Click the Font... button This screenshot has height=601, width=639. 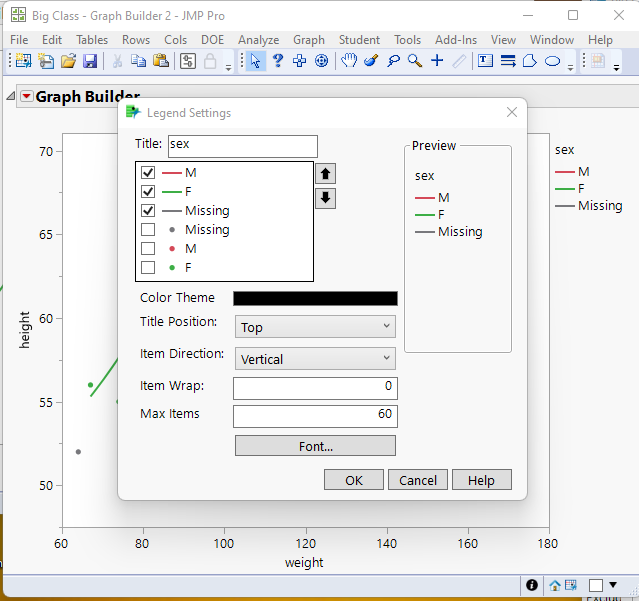pyautogui.click(x=315, y=446)
